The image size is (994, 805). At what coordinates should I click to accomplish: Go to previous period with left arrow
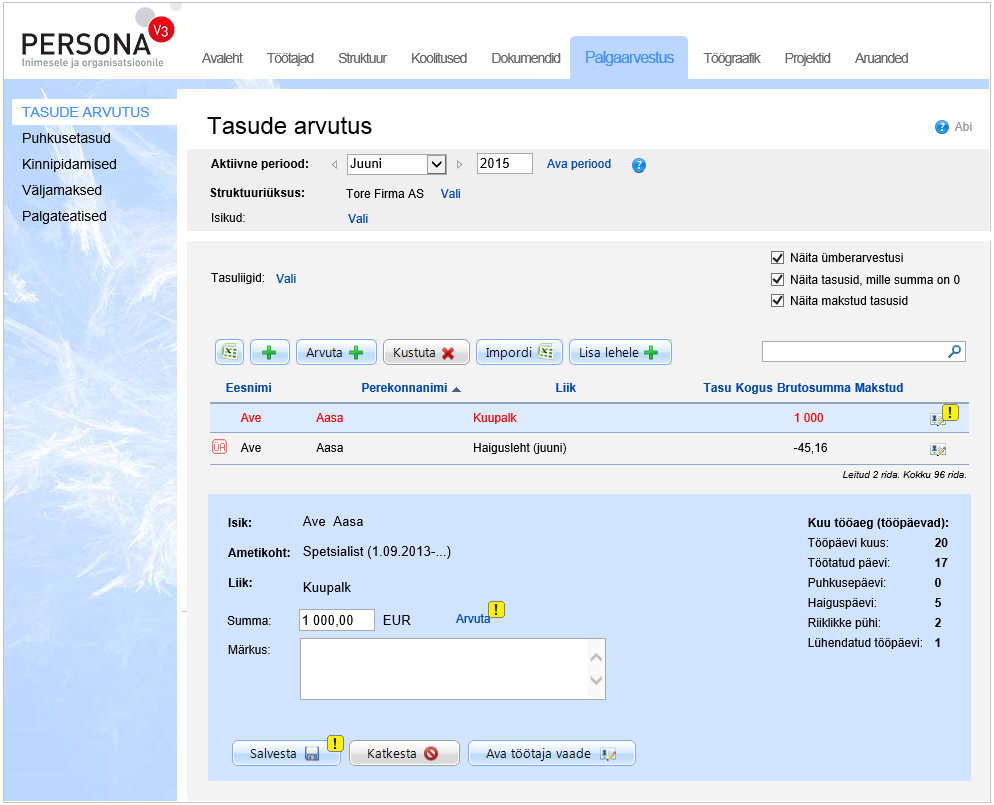(334, 164)
